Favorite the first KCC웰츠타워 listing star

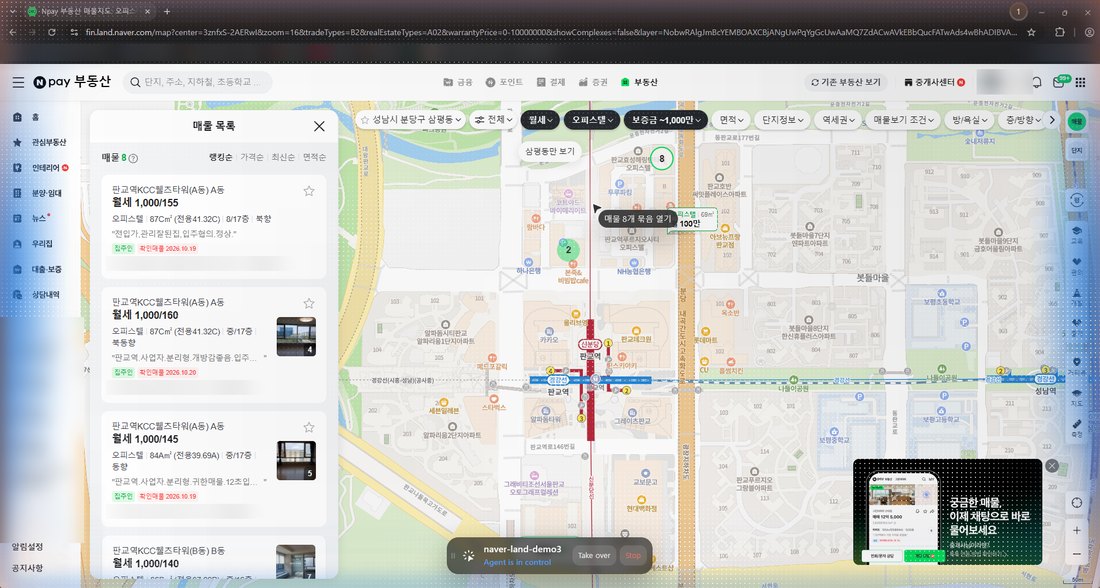(309, 191)
